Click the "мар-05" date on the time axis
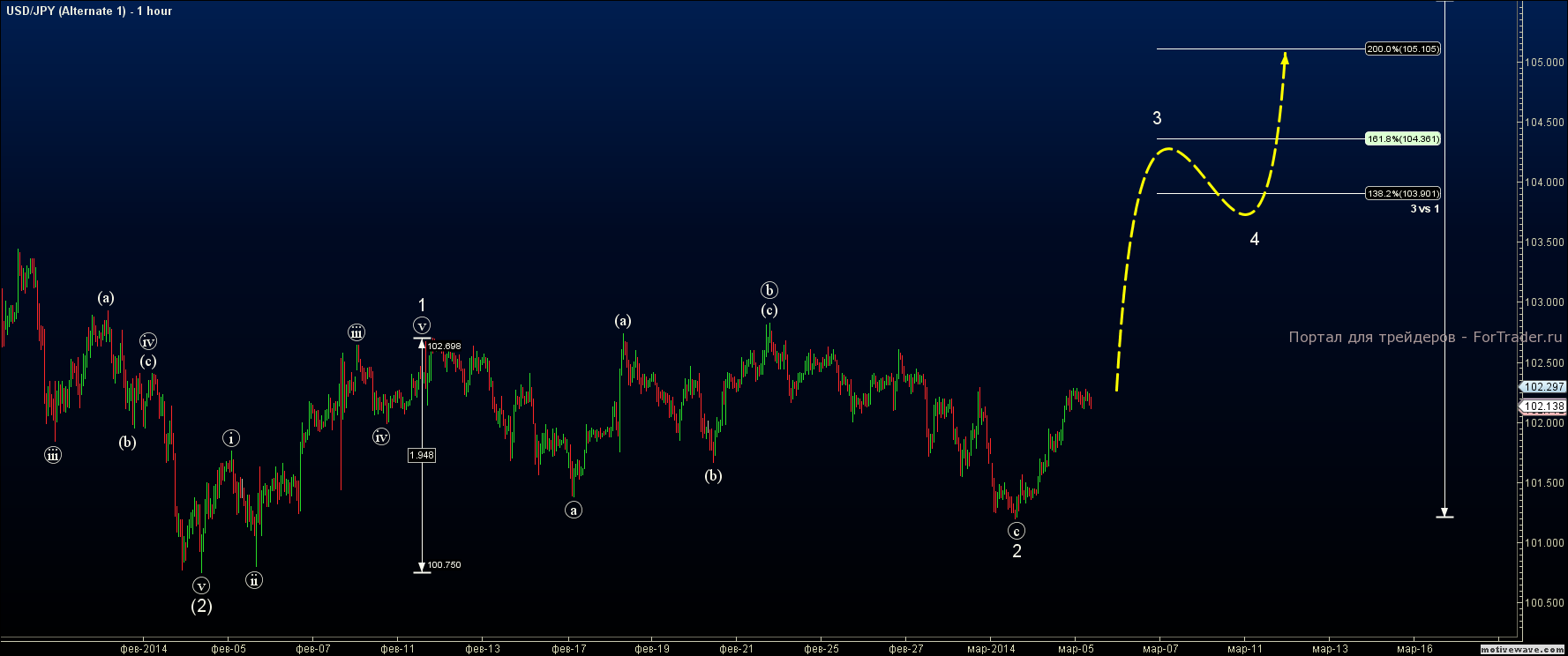 coord(1076,649)
